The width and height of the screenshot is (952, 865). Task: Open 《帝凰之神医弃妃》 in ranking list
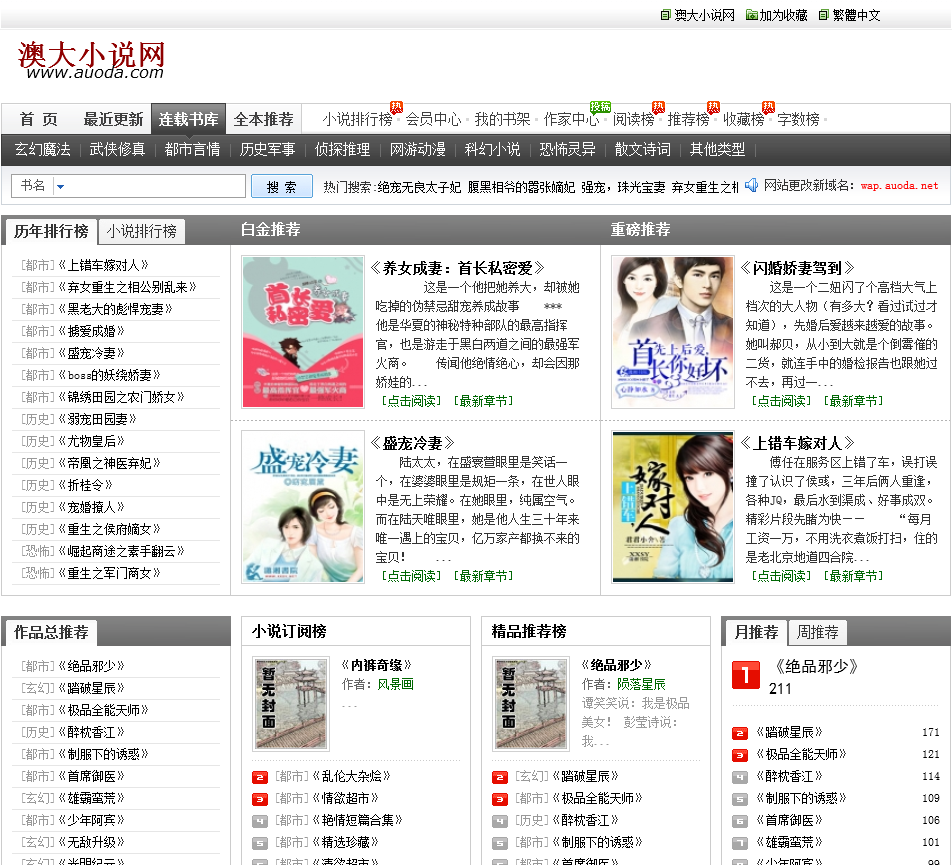(109, 463)
